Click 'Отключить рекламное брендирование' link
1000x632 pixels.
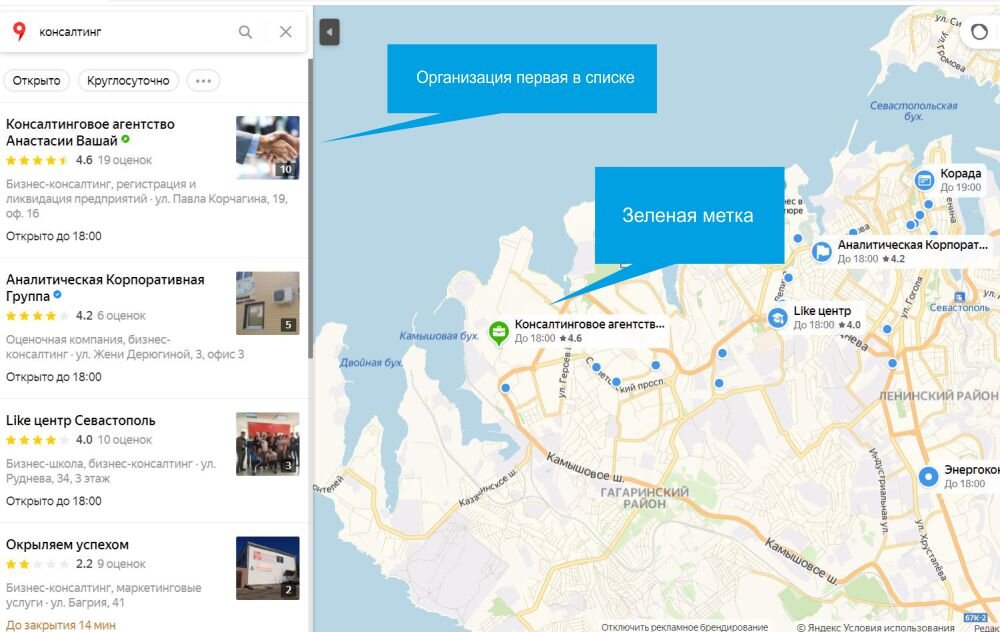684,628
